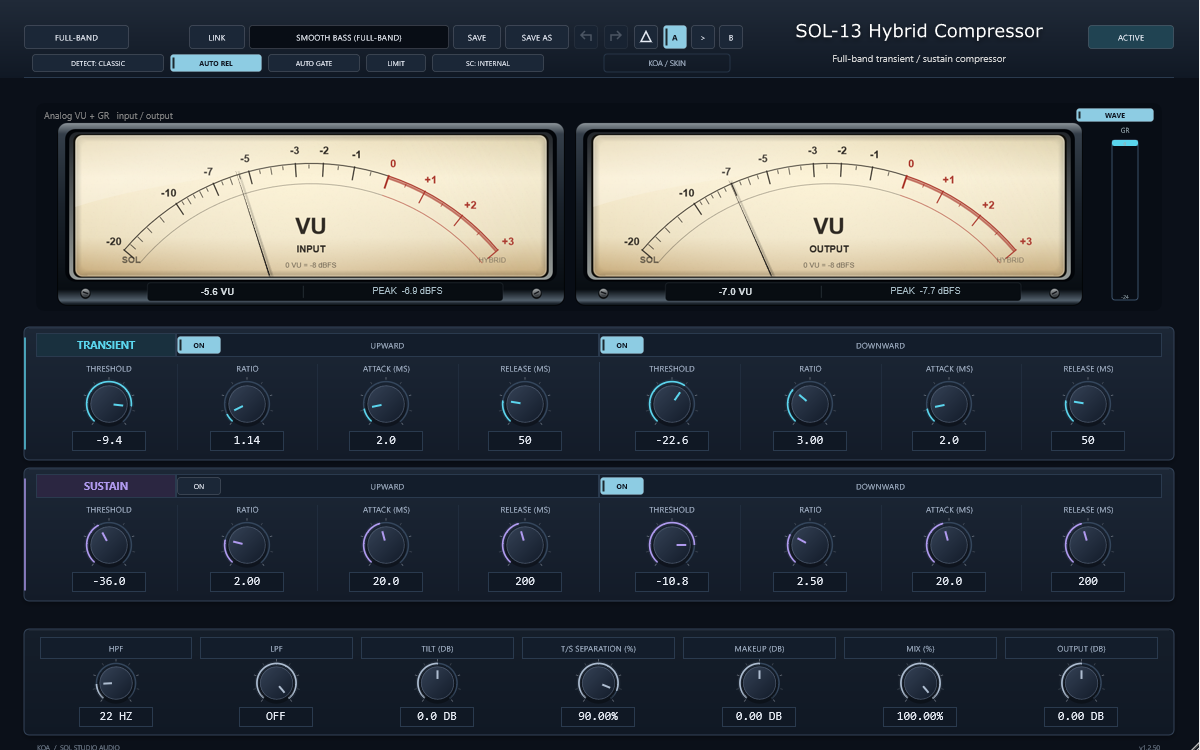Click Transient Downward Release knob
This screenshot has height=750, width=1200.
coord(1088,404)
